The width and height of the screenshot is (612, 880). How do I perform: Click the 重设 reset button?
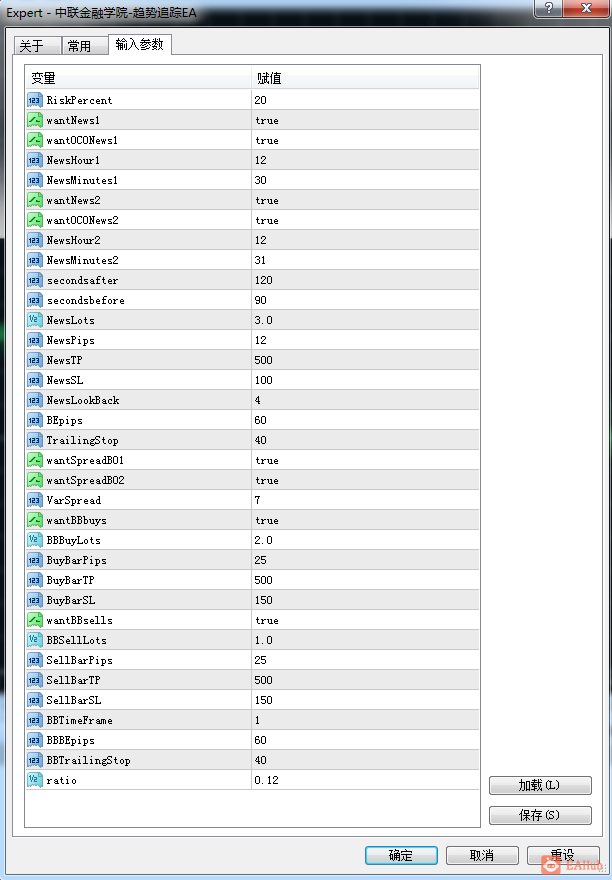563,855
